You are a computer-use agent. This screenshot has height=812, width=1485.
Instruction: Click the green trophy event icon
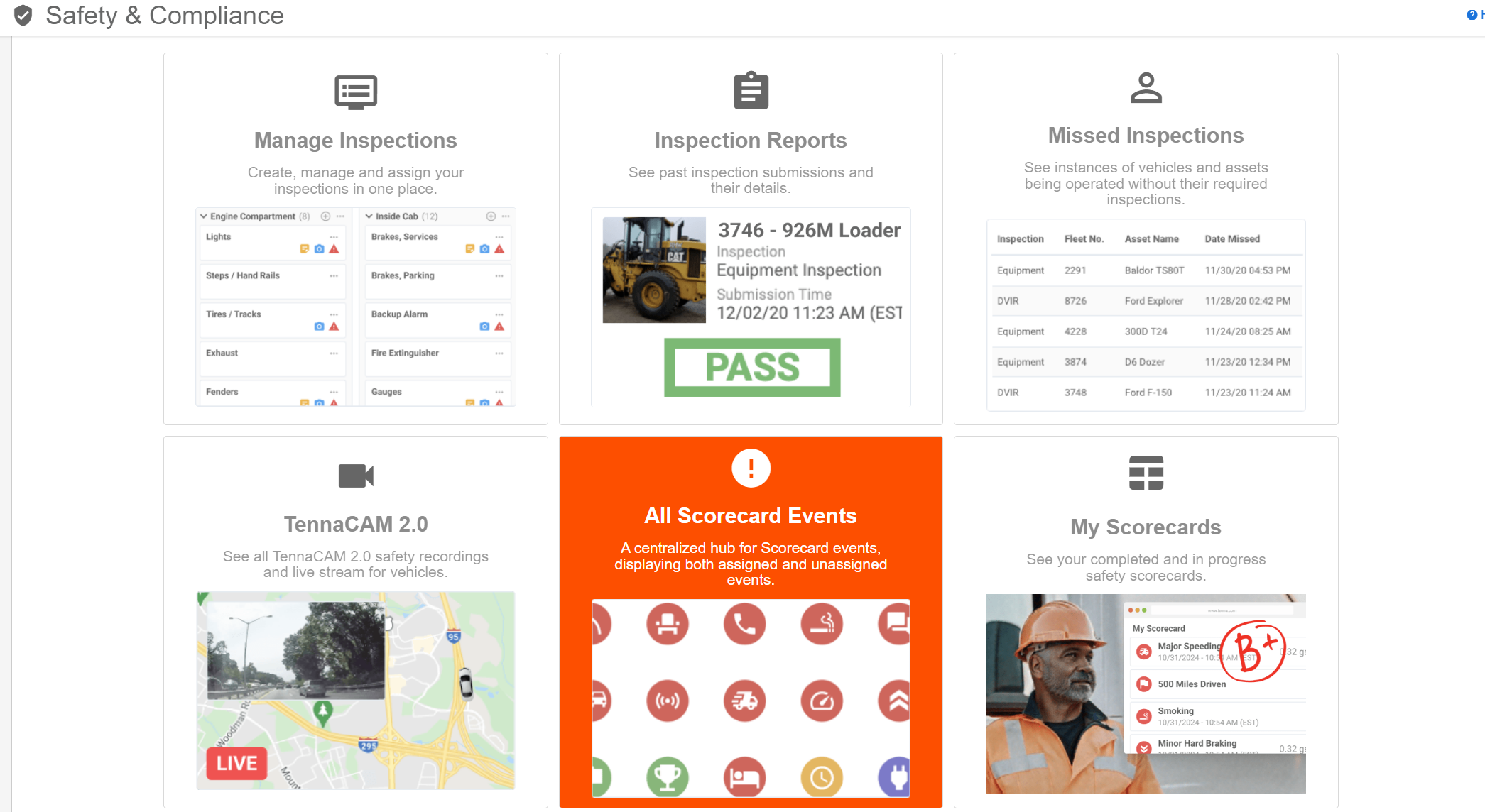pyautogui.click(x=668, y=777)
